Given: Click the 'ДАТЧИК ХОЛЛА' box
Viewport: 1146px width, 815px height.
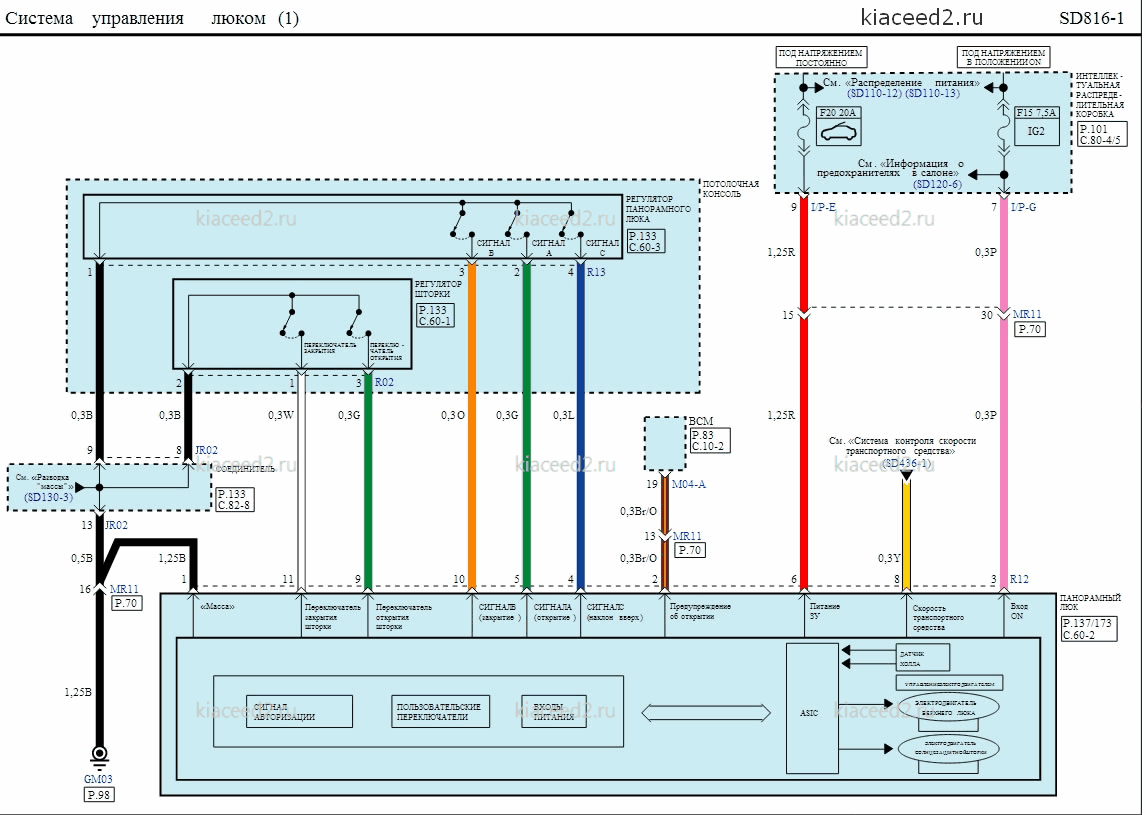Looking at the screenshot, I should click(922, 657).
